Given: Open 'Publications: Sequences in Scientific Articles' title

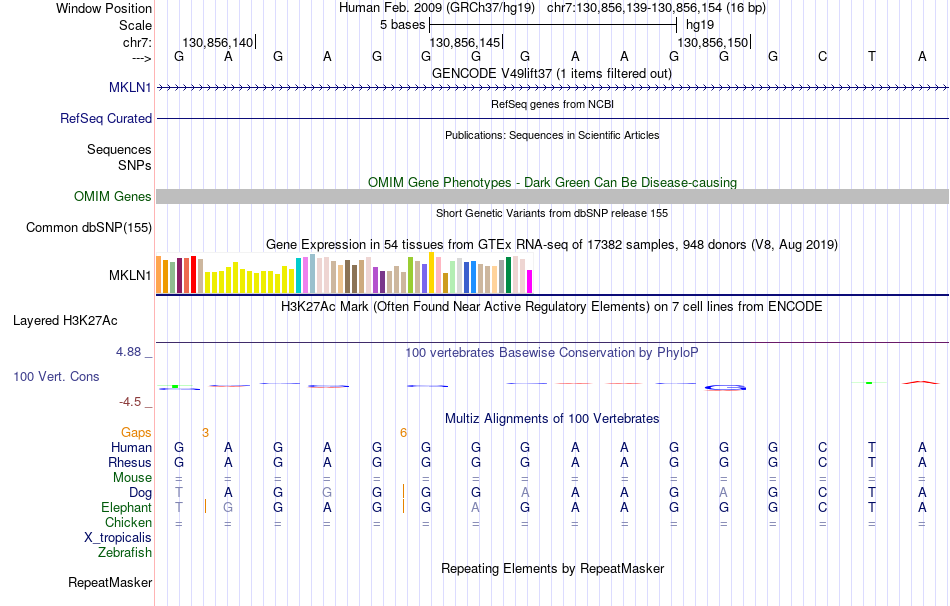Looking at the screenshot, I should [x=552, y=135].
